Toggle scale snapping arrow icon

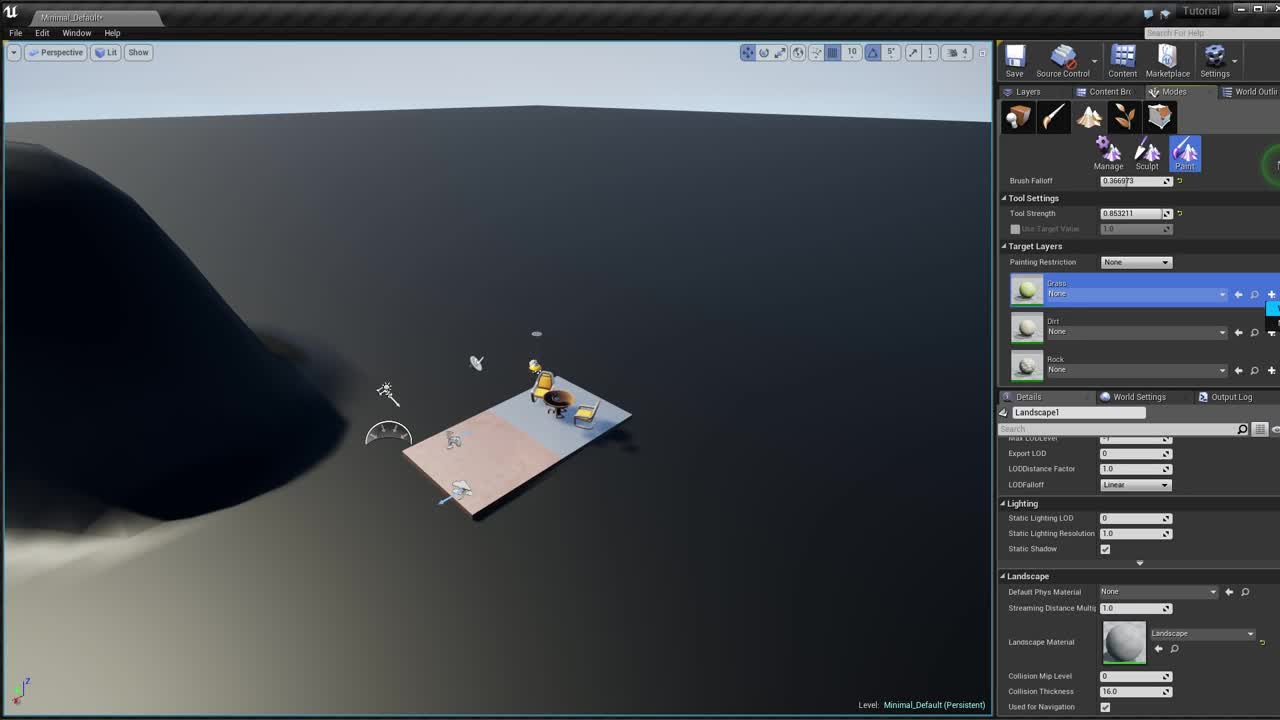(x=913, y=53)
